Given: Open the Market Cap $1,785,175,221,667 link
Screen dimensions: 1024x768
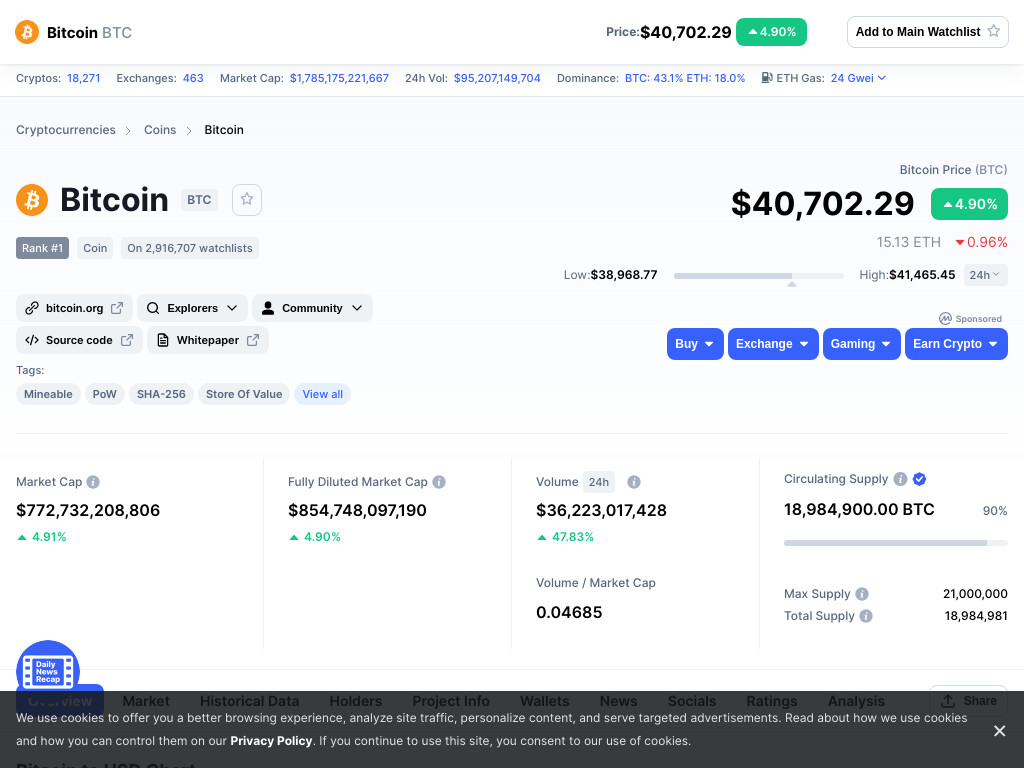Looking at the screenshot, I should [x=339, y=78].
